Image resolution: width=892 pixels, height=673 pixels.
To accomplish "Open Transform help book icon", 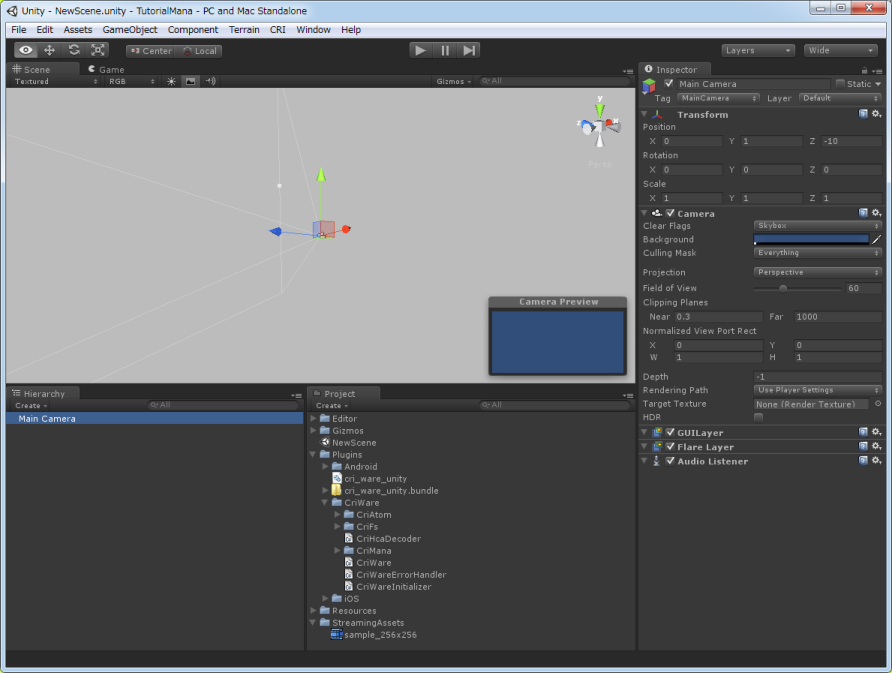I will [x=863, y=114].
